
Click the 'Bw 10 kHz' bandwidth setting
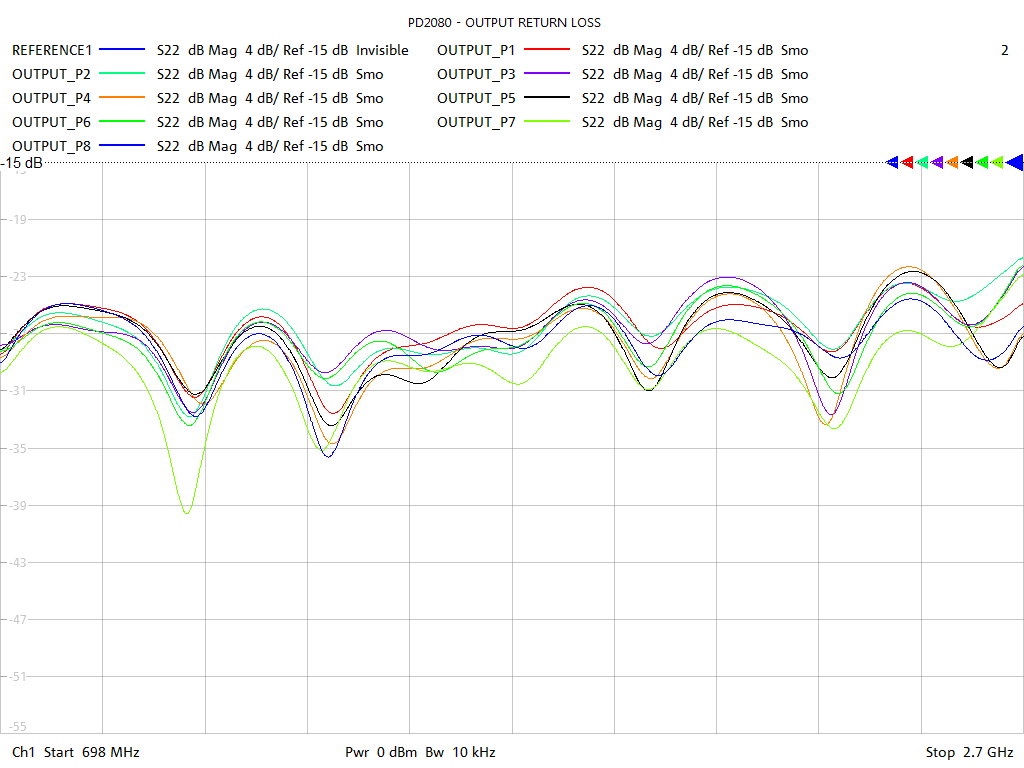[x=460, y=752]
